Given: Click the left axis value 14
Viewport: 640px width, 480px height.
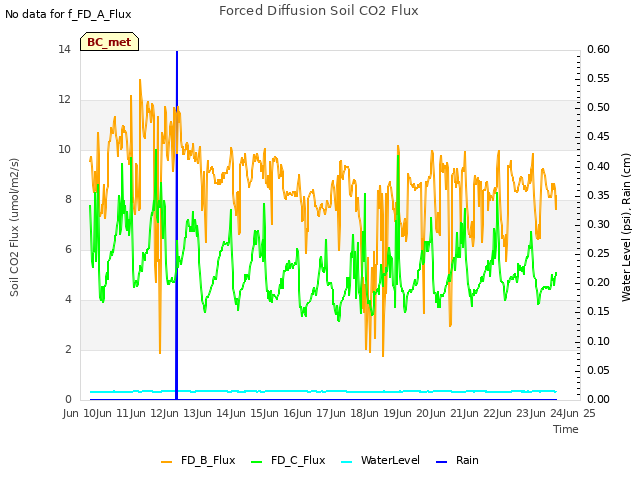Looking at the screenshot, I should (64, 50).
